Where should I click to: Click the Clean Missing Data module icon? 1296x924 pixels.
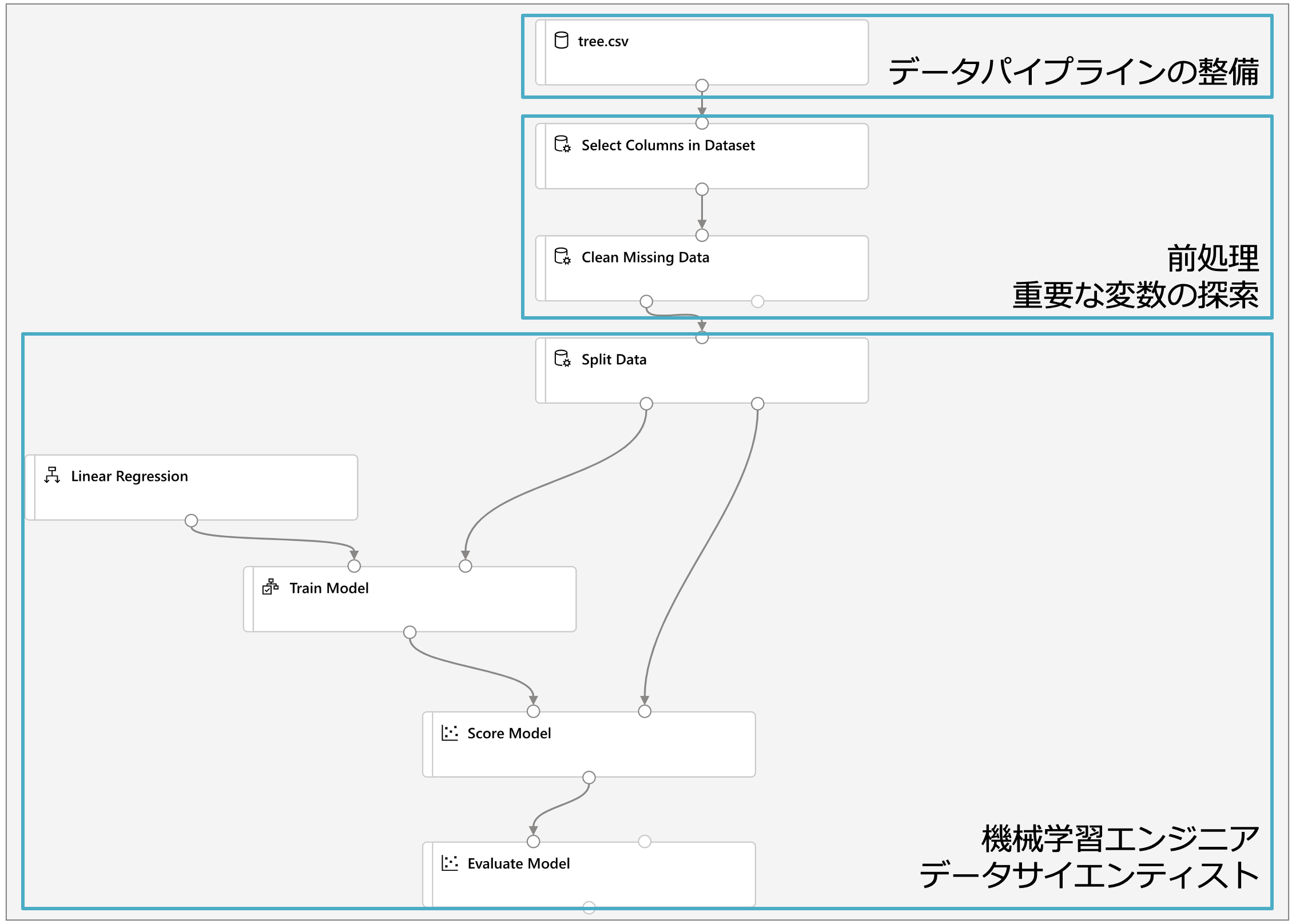pos(562,256)
